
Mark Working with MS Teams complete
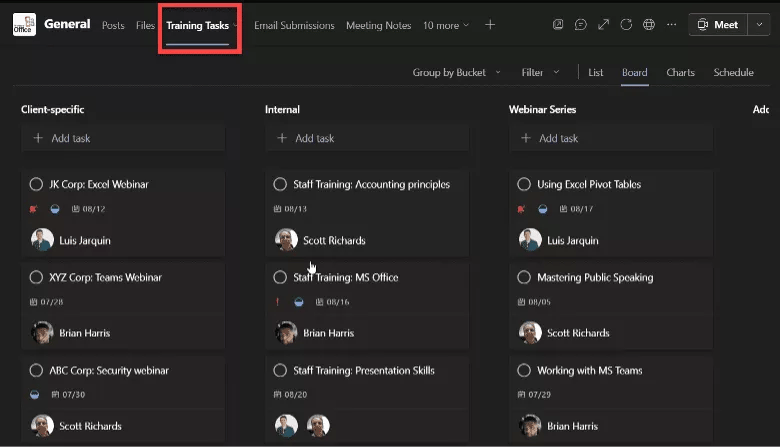click(x=524, y=370)
